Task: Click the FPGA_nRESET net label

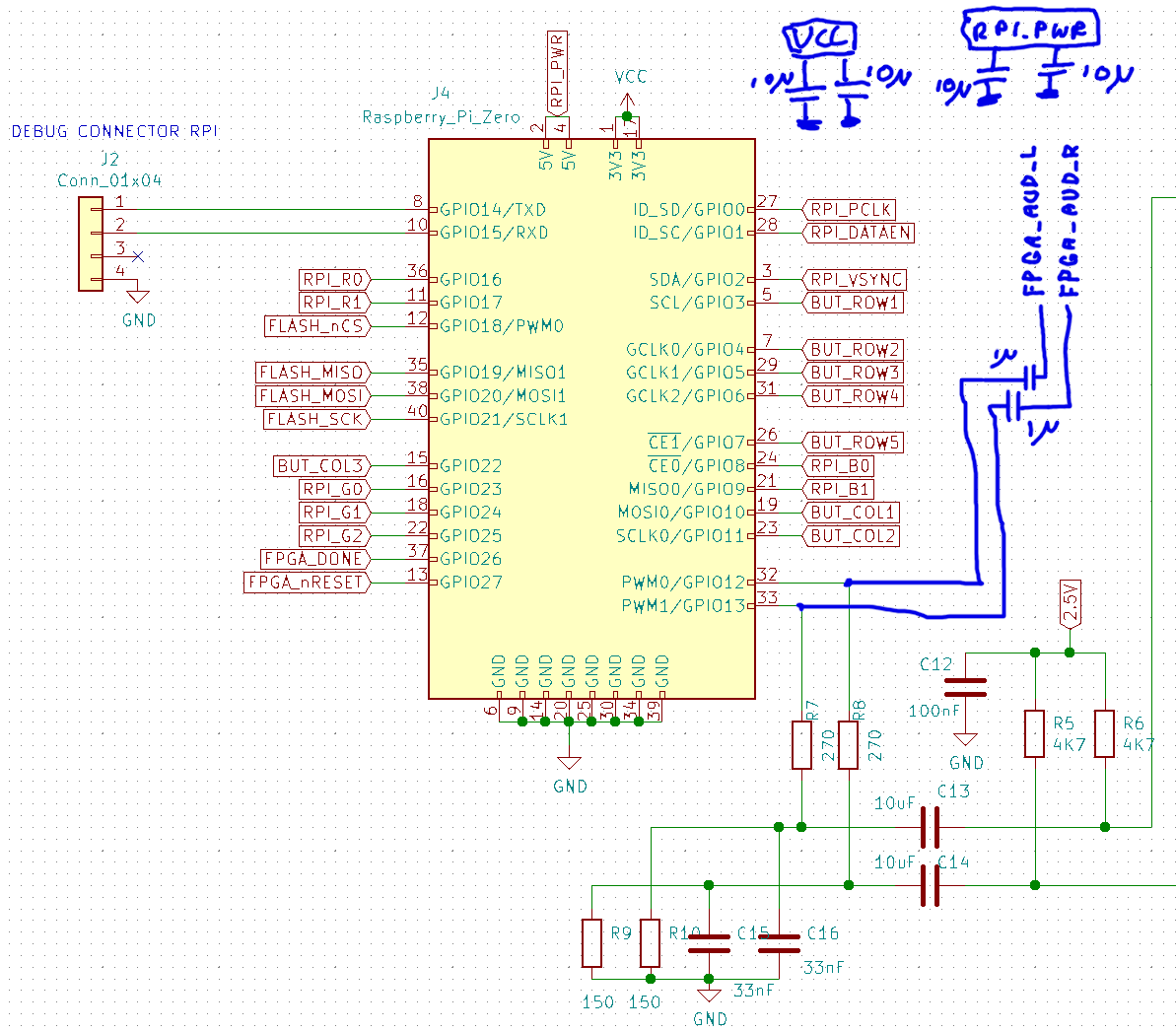Action: tap(307, 583)
